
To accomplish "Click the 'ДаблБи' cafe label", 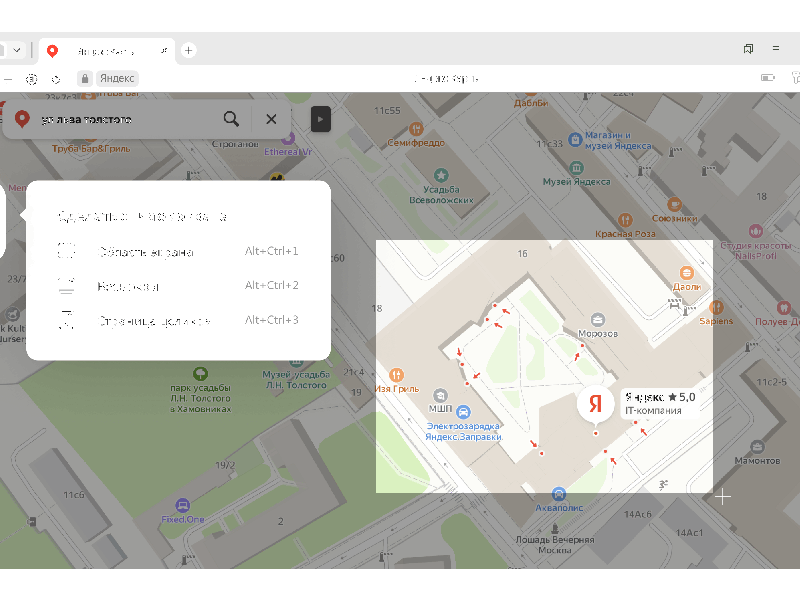I will click(x=531, y=103).
